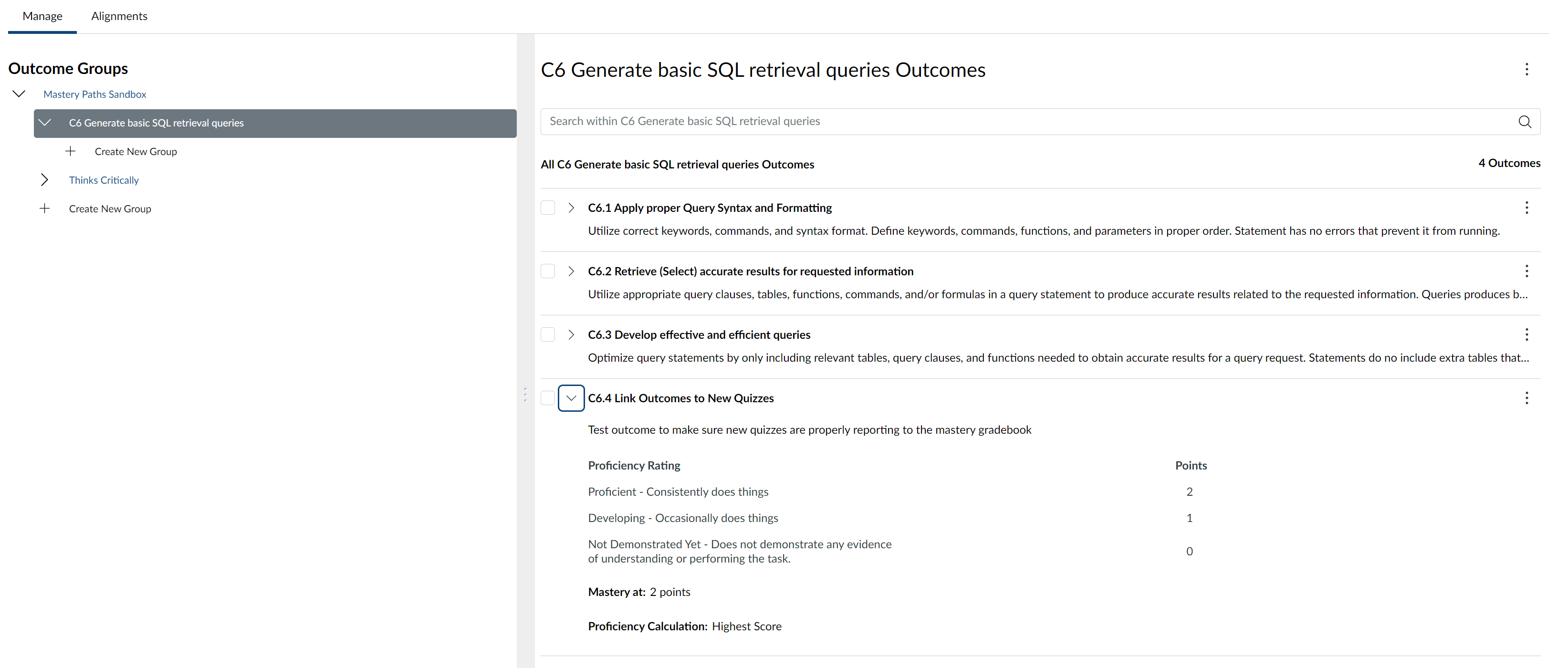Click plus icon under C6 group
The image size is (1568, 668).
point(71,151)
